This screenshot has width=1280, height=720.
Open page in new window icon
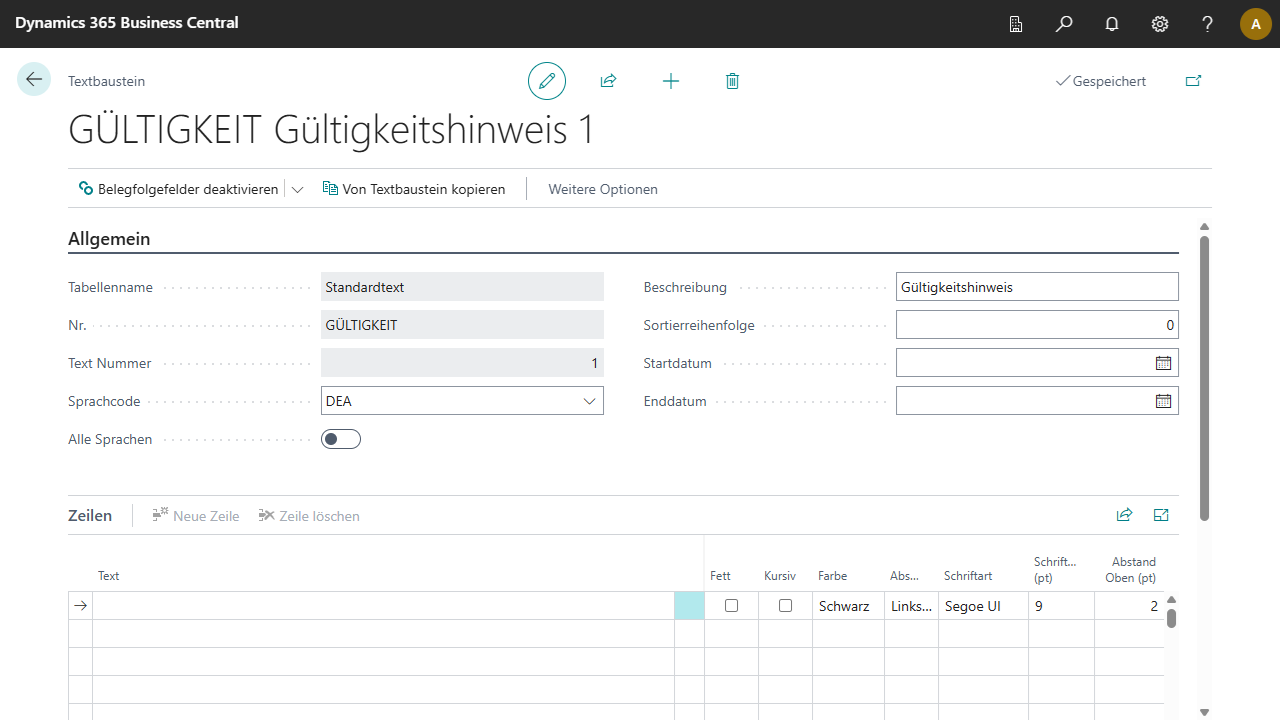tap(1193, 81)
